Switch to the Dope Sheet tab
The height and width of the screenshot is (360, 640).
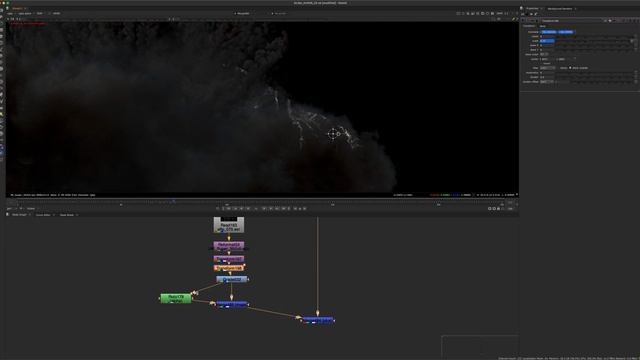click(67, 215)
